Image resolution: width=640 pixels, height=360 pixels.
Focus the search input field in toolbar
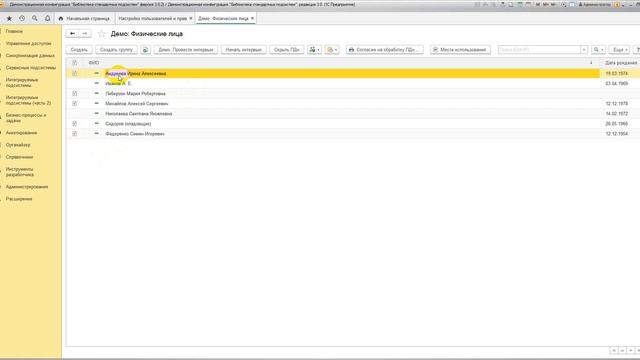tap(539, 50)
